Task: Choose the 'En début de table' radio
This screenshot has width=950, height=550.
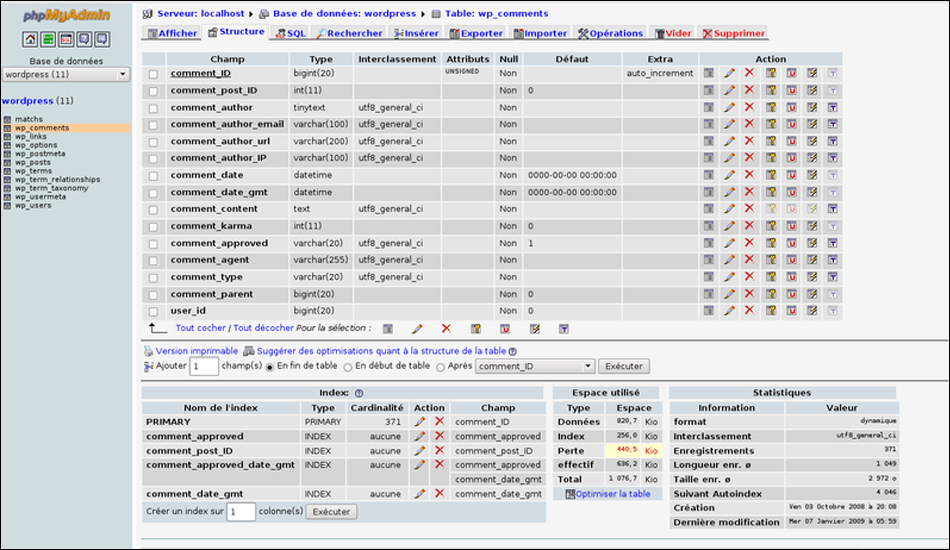Action: coord(348,367)
